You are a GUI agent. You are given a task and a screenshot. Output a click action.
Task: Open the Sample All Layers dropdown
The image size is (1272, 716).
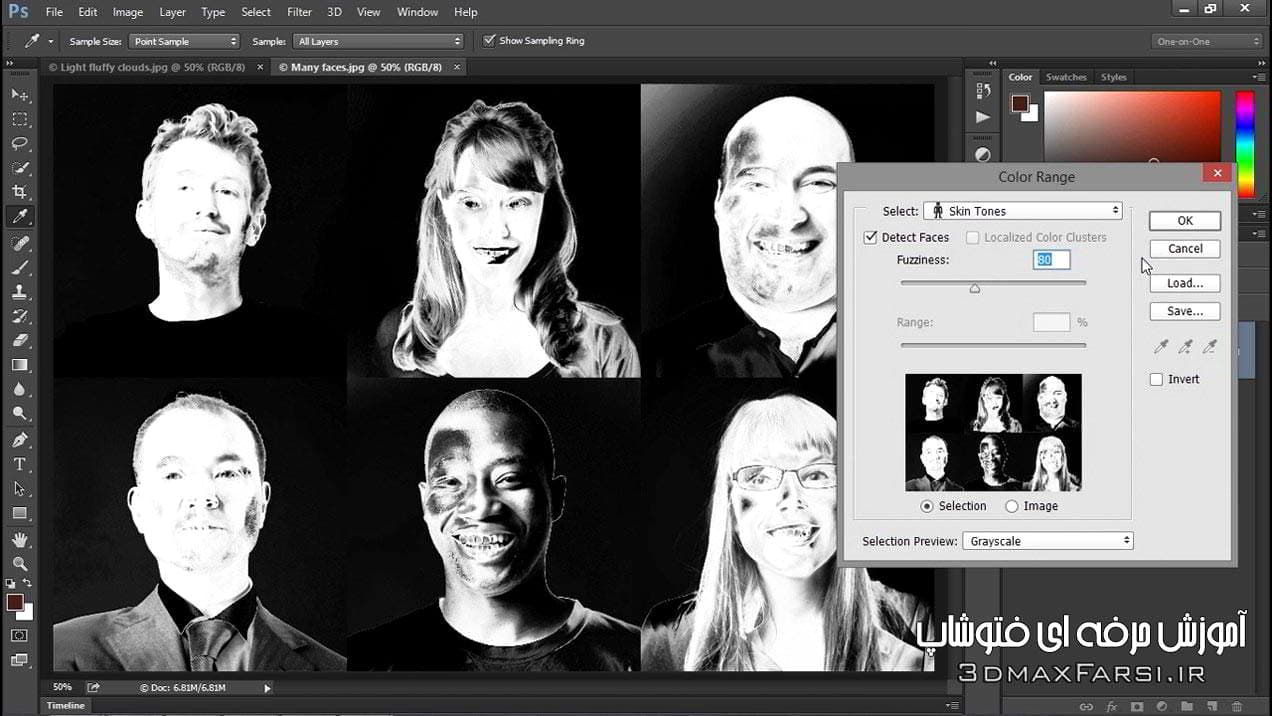379,41
